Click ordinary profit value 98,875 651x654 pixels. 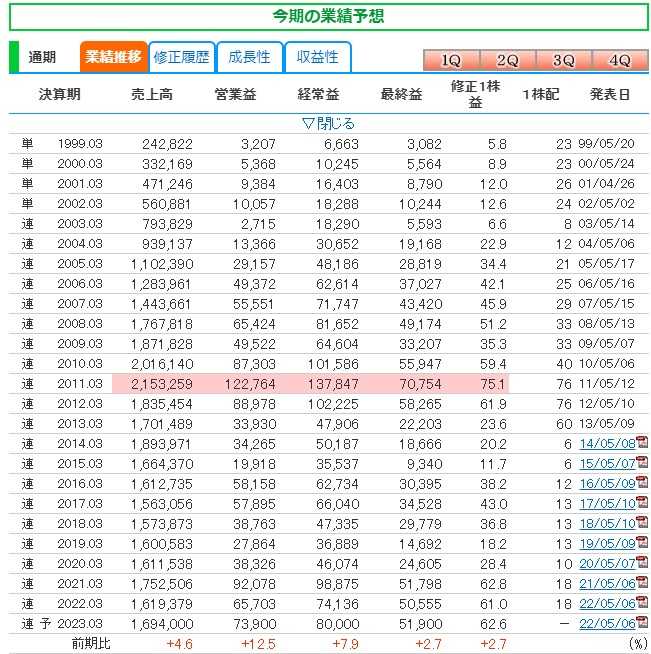coord(337,584)
